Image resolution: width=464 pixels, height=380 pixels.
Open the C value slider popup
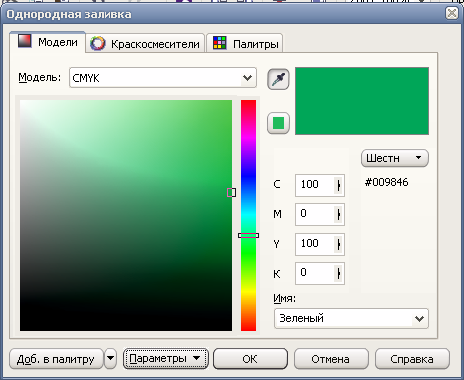(339, 185)
